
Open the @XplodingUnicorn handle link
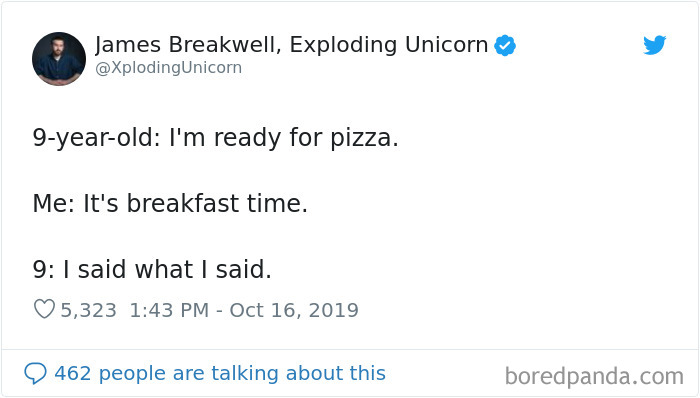(x=168, y=67)
